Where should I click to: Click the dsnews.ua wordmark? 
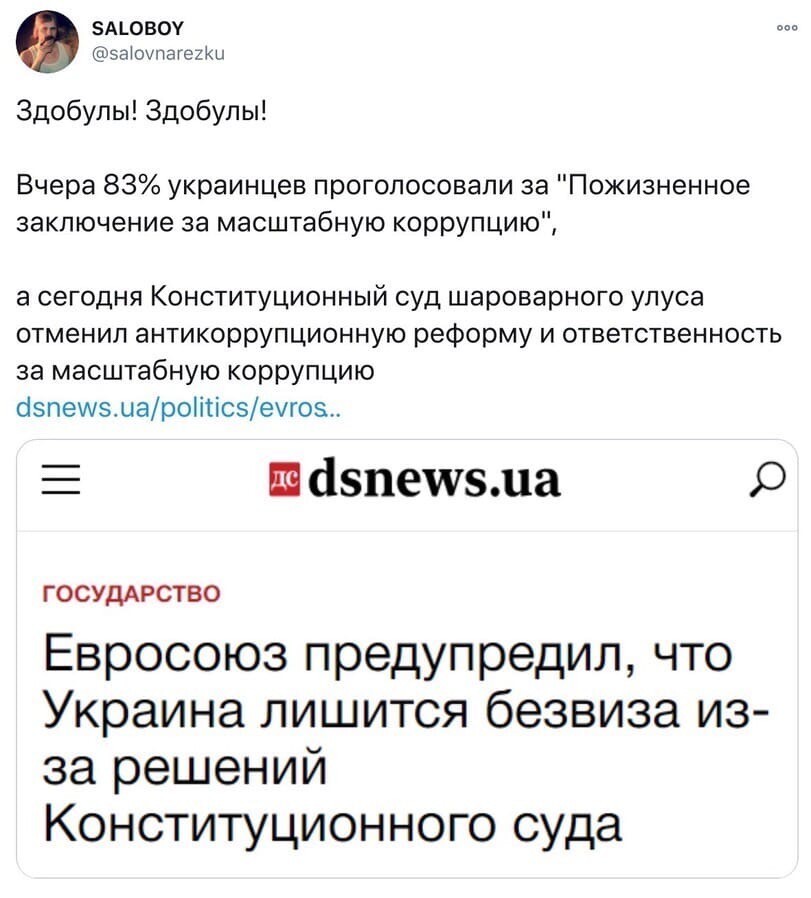[x=434, y=478]
